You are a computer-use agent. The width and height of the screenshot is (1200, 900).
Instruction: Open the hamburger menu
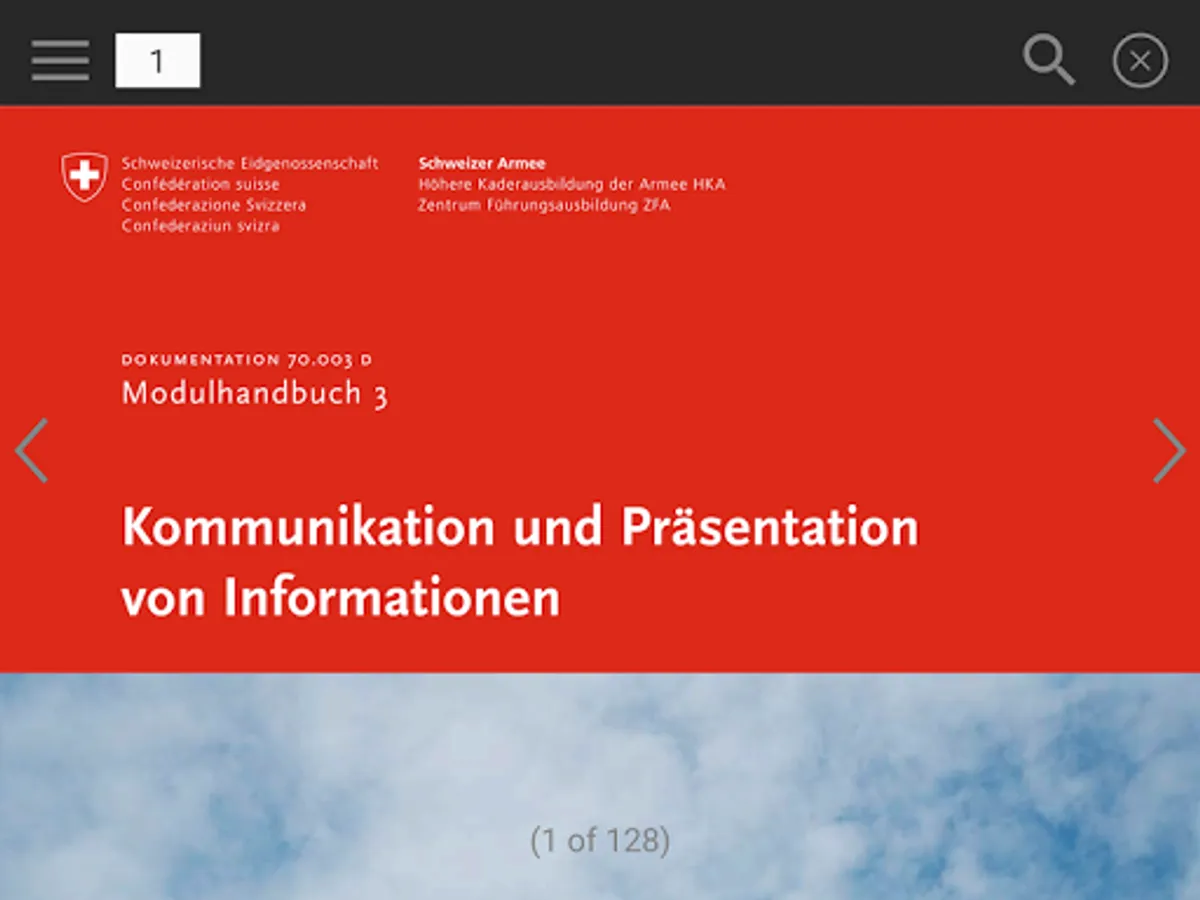click(60, 61)
